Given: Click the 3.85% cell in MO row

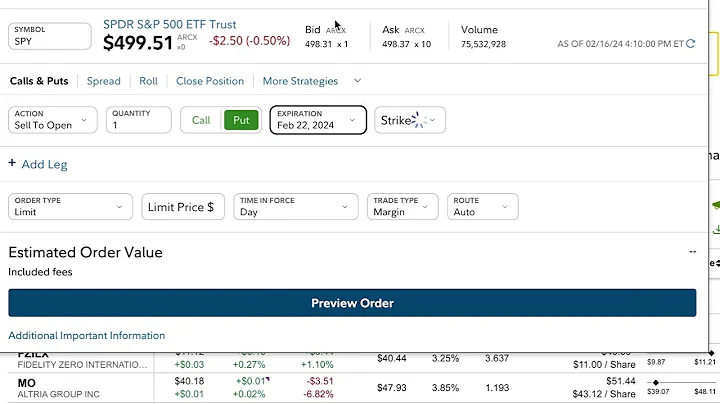Looking at the screenshot, I should (445, 388).
